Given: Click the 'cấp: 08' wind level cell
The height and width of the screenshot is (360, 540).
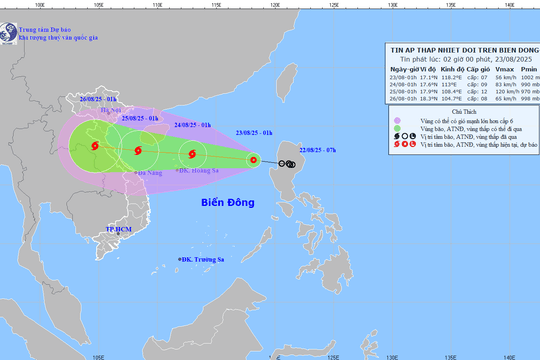Looking at the screenshot, I should click(x=477, y=99).
